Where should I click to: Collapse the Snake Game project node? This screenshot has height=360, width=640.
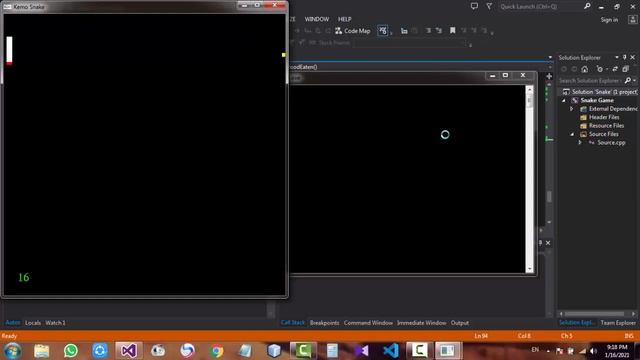pos(564,100)
